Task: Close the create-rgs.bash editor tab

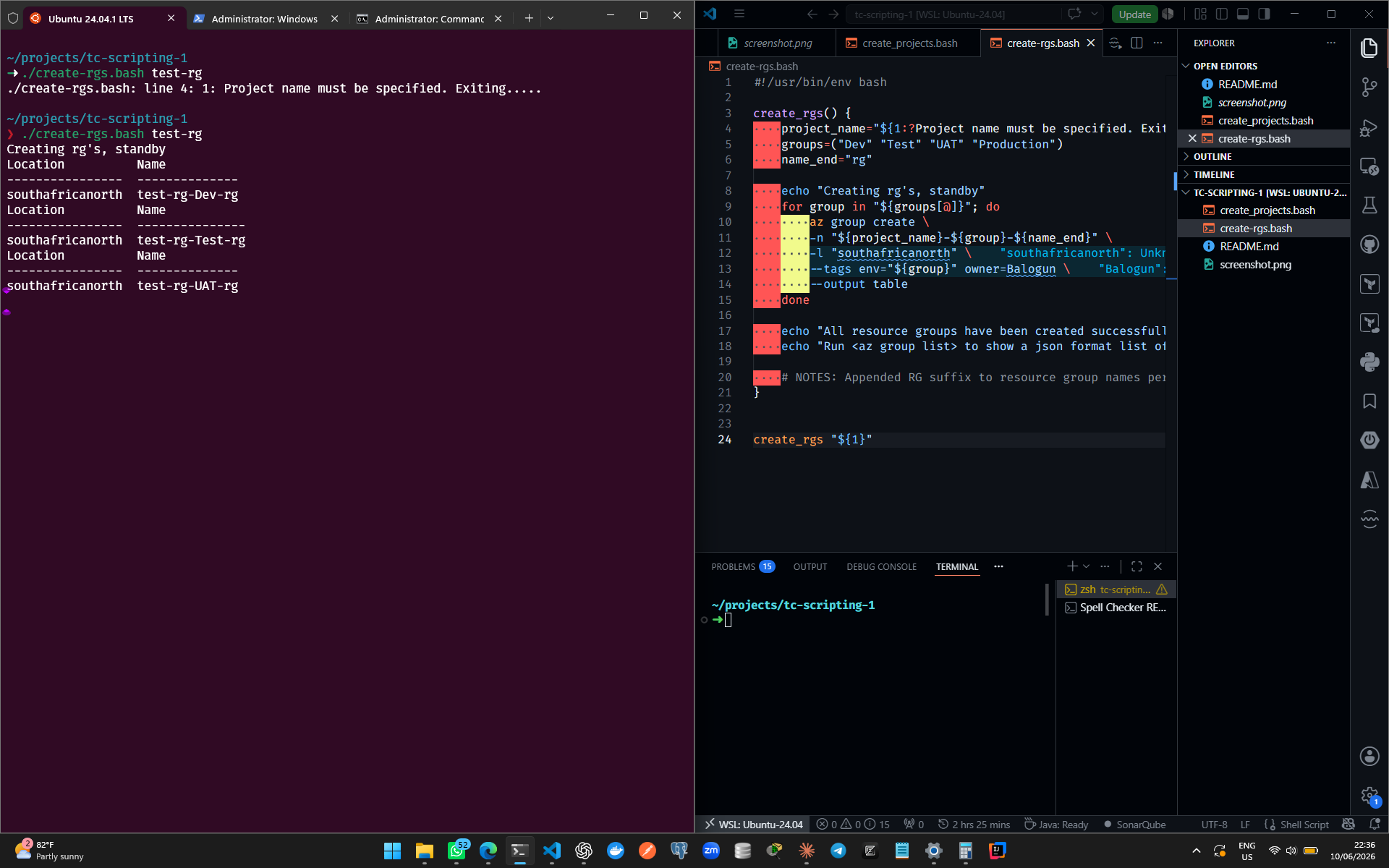Action: [x=1091, y=43]
